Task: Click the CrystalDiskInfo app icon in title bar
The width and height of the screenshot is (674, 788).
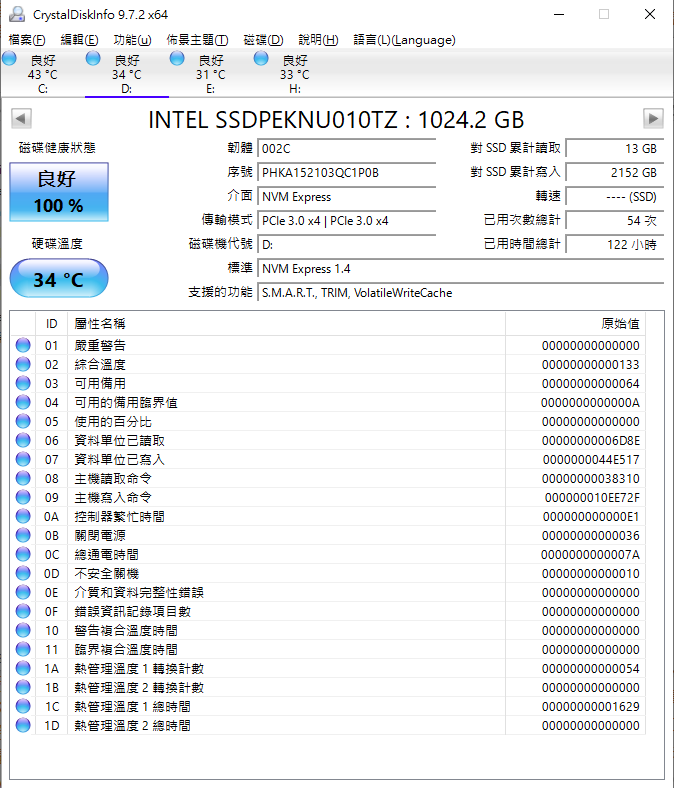Action: 17,14
